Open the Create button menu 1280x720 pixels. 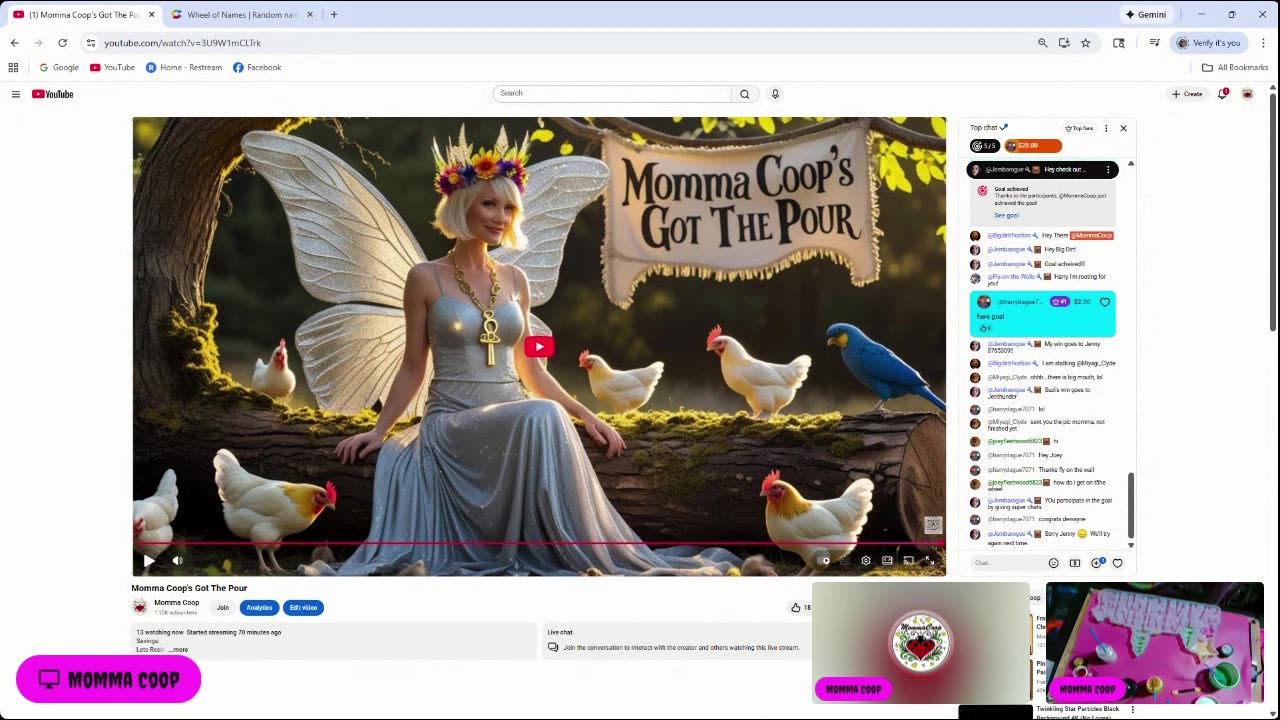[1187, 94]
